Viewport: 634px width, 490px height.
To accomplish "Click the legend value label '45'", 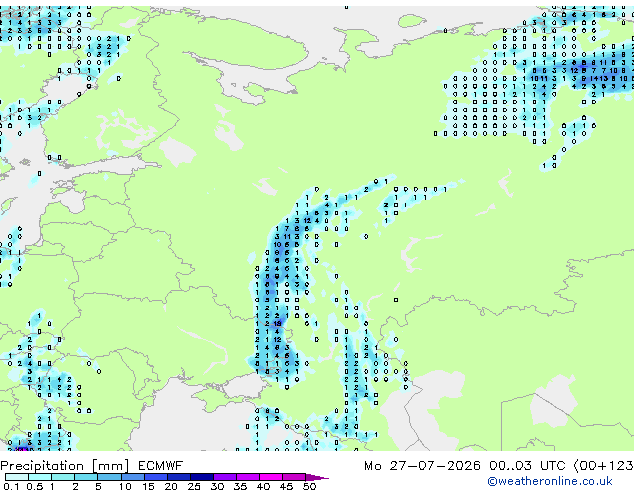I will [x=286, y=486].
